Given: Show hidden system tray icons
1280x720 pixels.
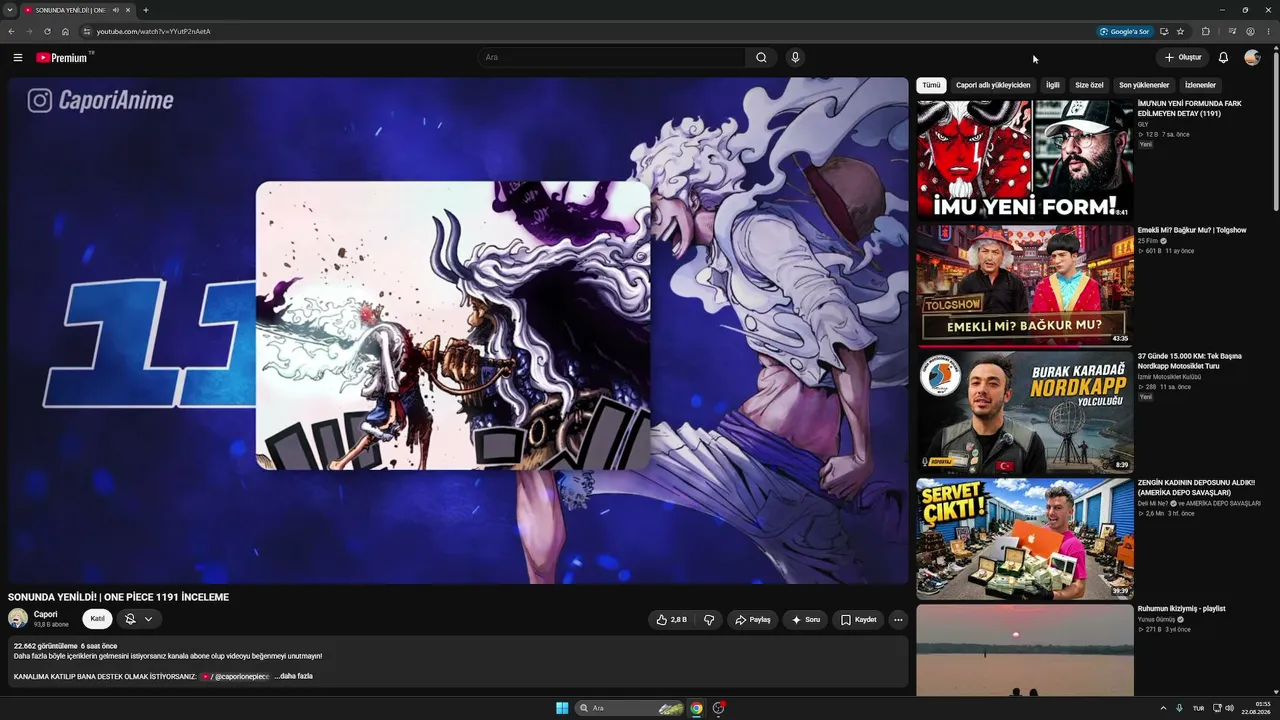Looking at the screenshot, I should pos(1163,708).
